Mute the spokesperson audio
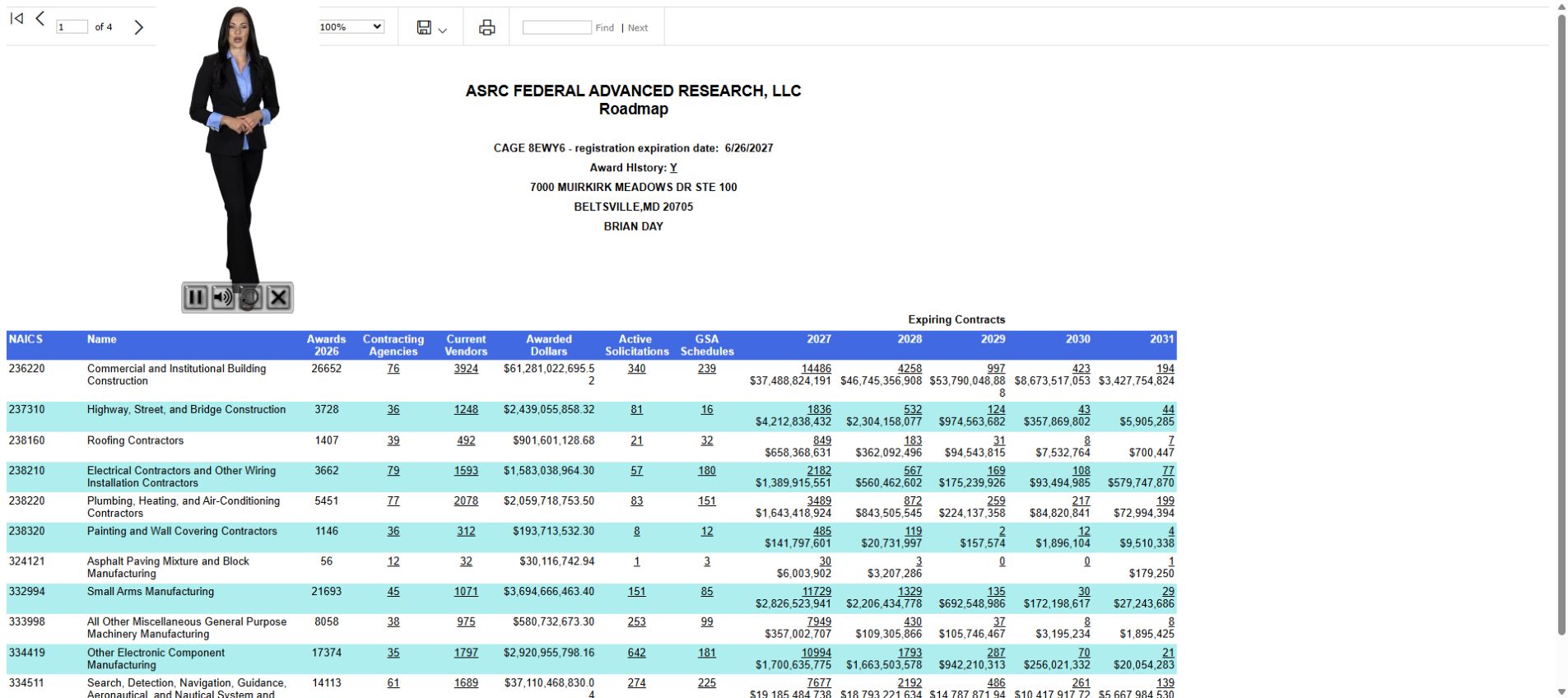The height and width of the screenshot is (698, 1568). coord(222,297)
